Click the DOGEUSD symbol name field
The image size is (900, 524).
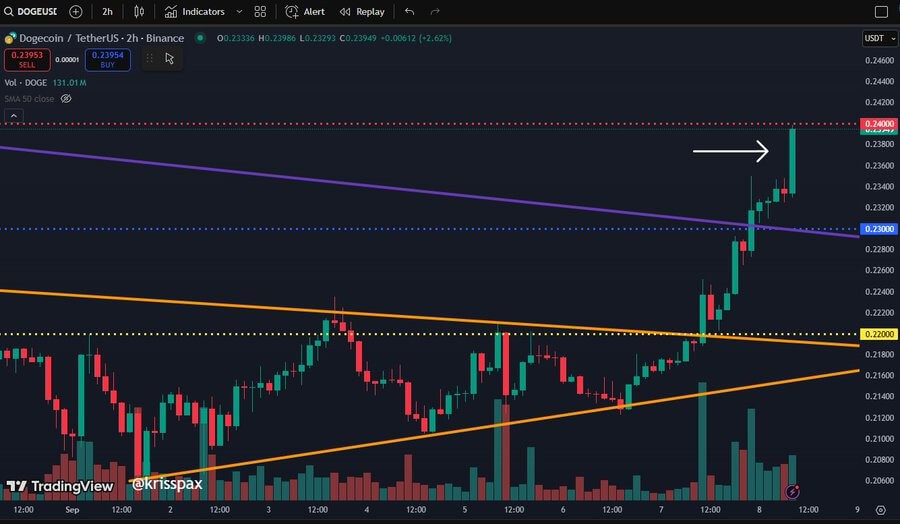tap(37, 11)
